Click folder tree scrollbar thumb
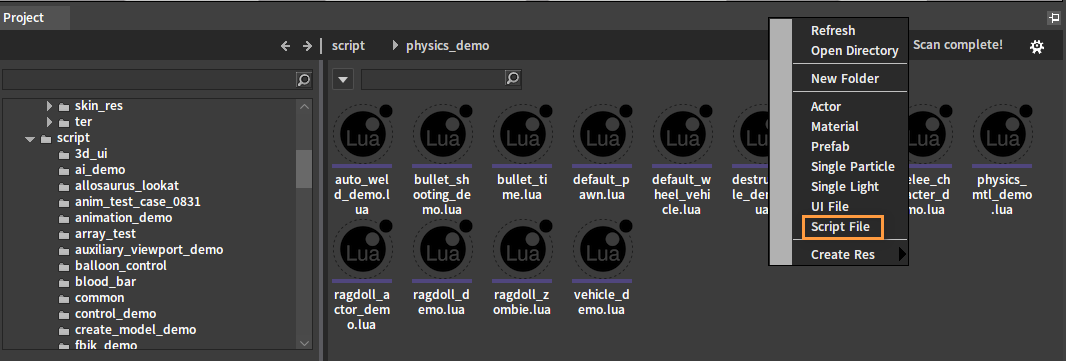Screen dimensions: 1066x361 click(x=305, y=169)
